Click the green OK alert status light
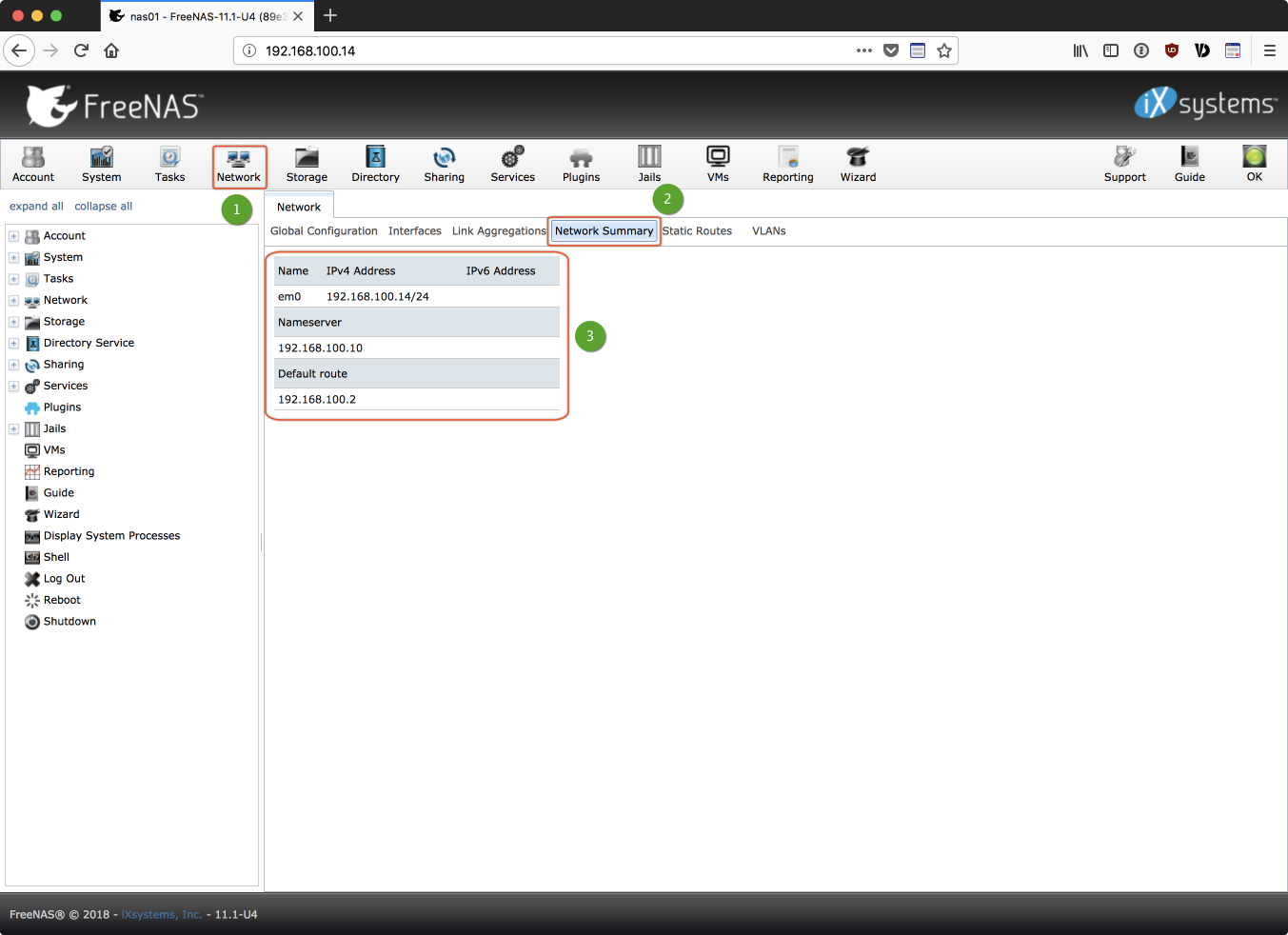1288x935 pixels. (1254, 157)
